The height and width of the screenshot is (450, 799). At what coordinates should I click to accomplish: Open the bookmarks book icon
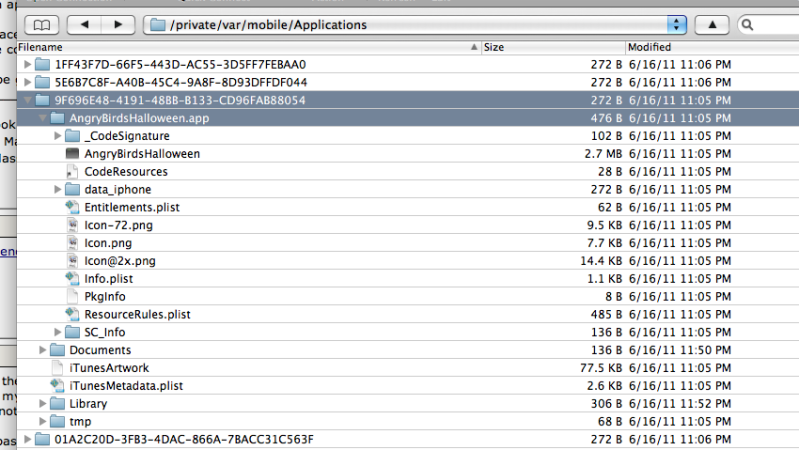coord(41,24)
